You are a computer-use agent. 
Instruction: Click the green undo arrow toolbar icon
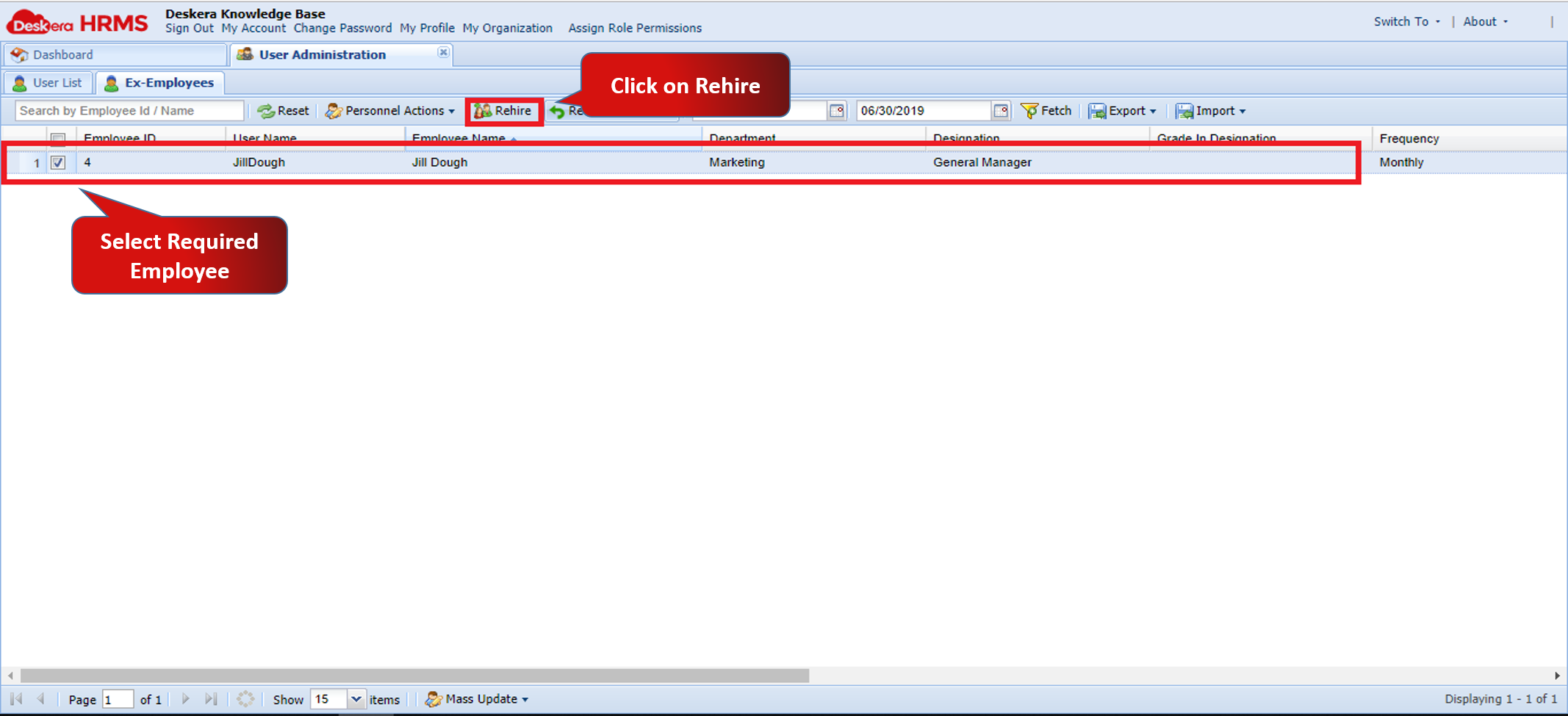(x=558, y=112)
